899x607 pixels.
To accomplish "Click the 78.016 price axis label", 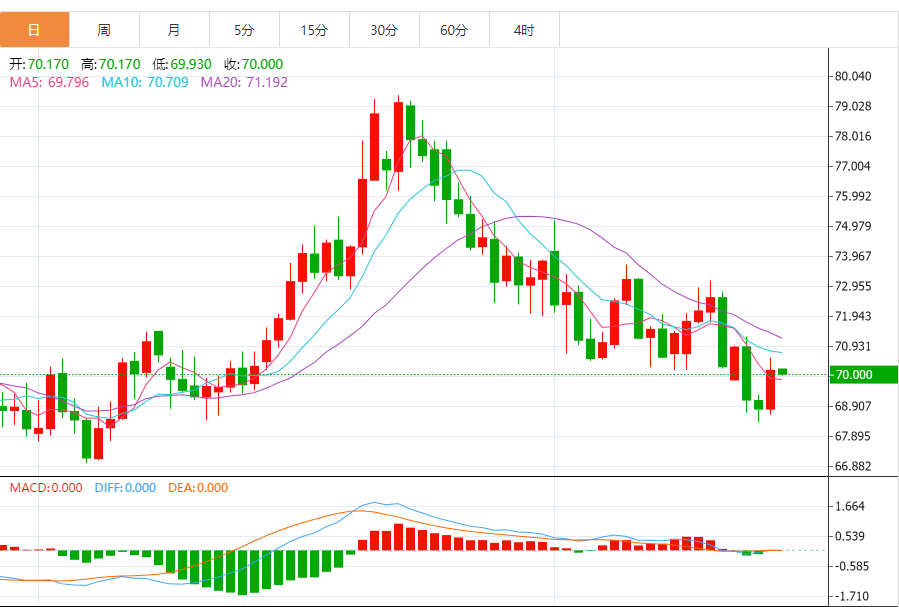I will [853, 136].
